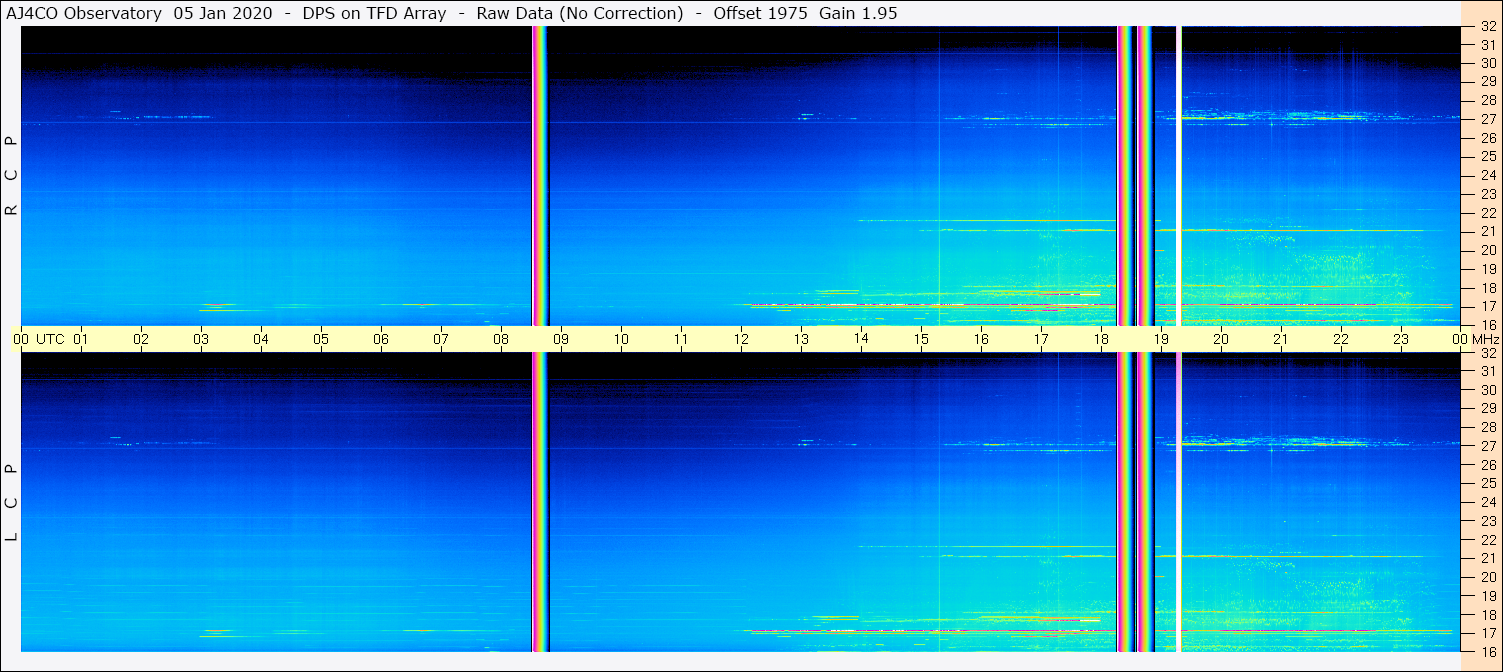Click the 12 hour mark
Image resolution: width=1503 pixels, height=672 pixels.
741,339
